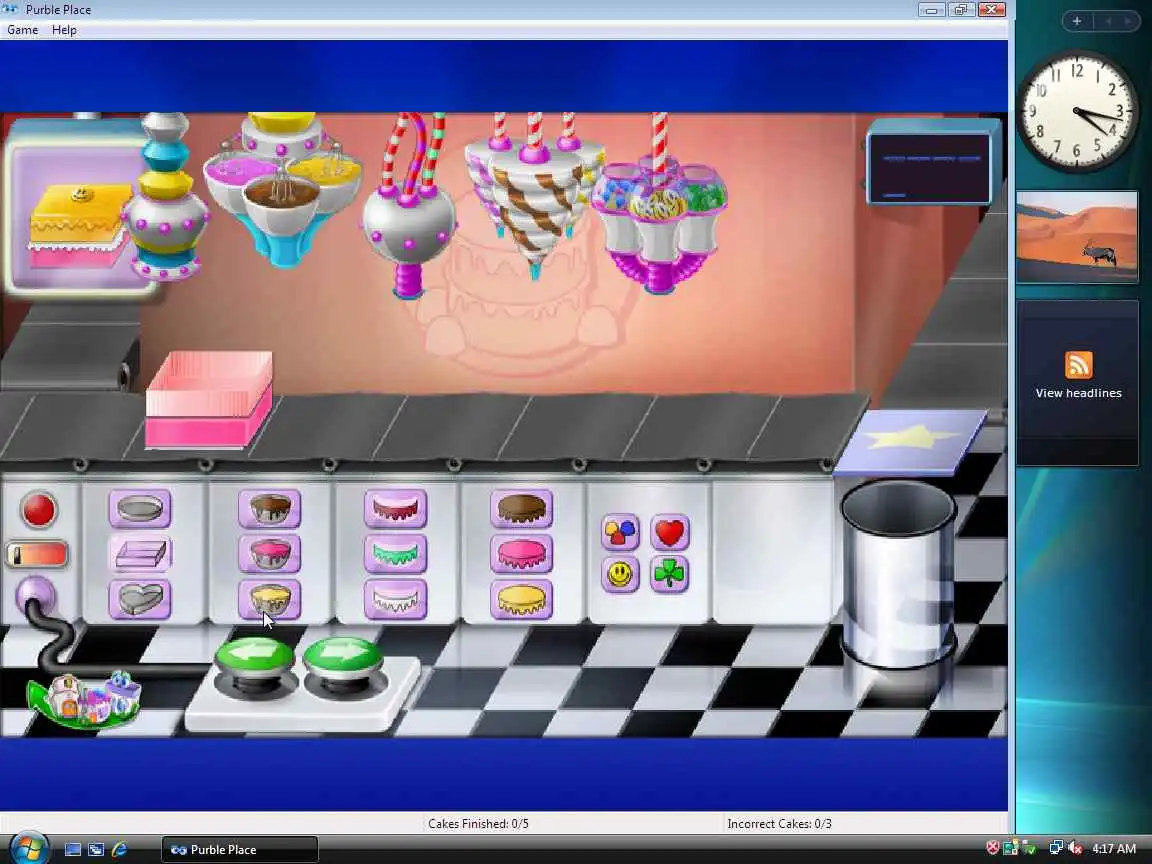Choose the chocolate batter bowl button

coord(270,508)
